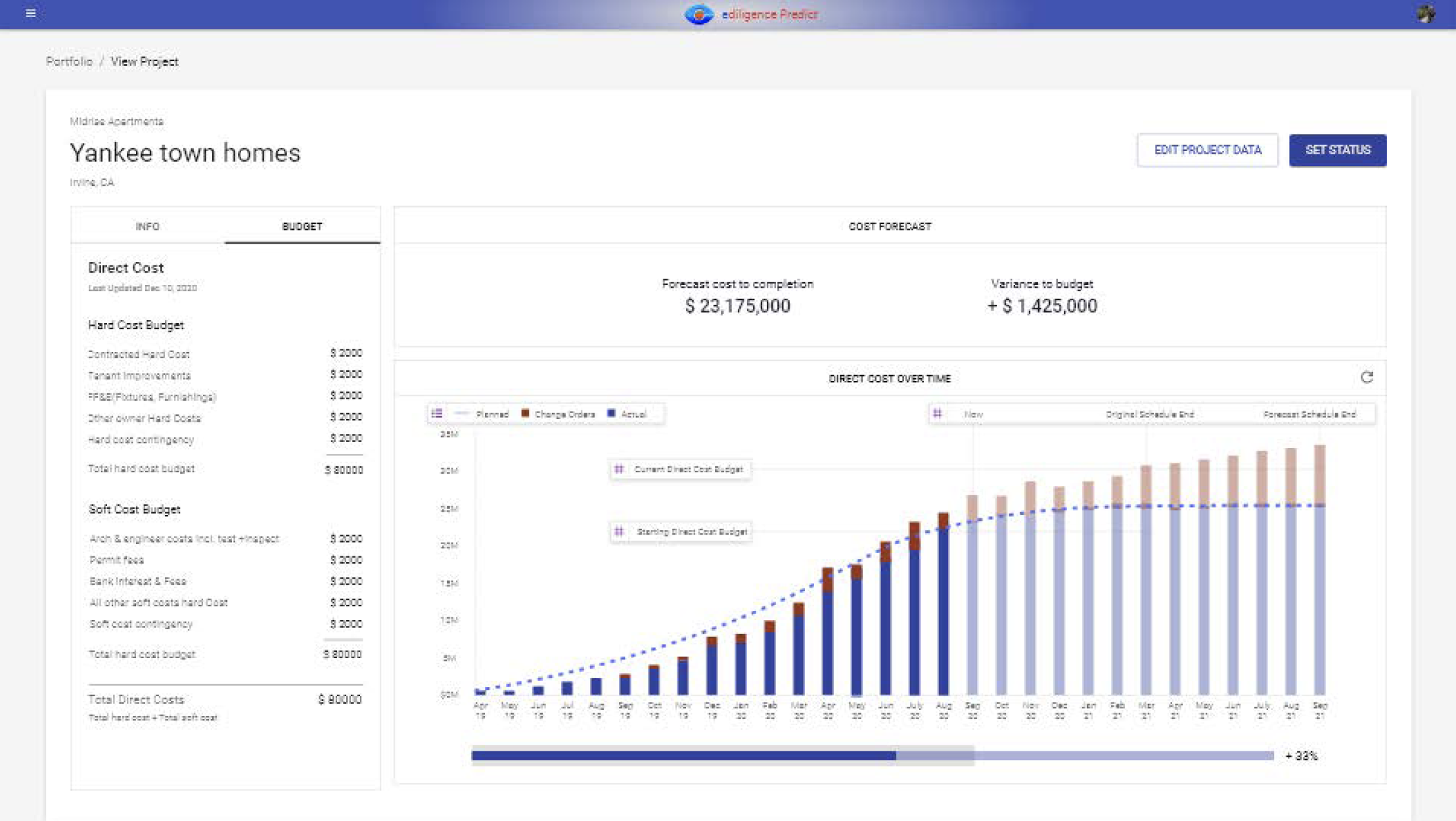Viewport: 1456px width, 821px height.
Task: Click the chart legend list icon
Action: click(x=437, y=414)
